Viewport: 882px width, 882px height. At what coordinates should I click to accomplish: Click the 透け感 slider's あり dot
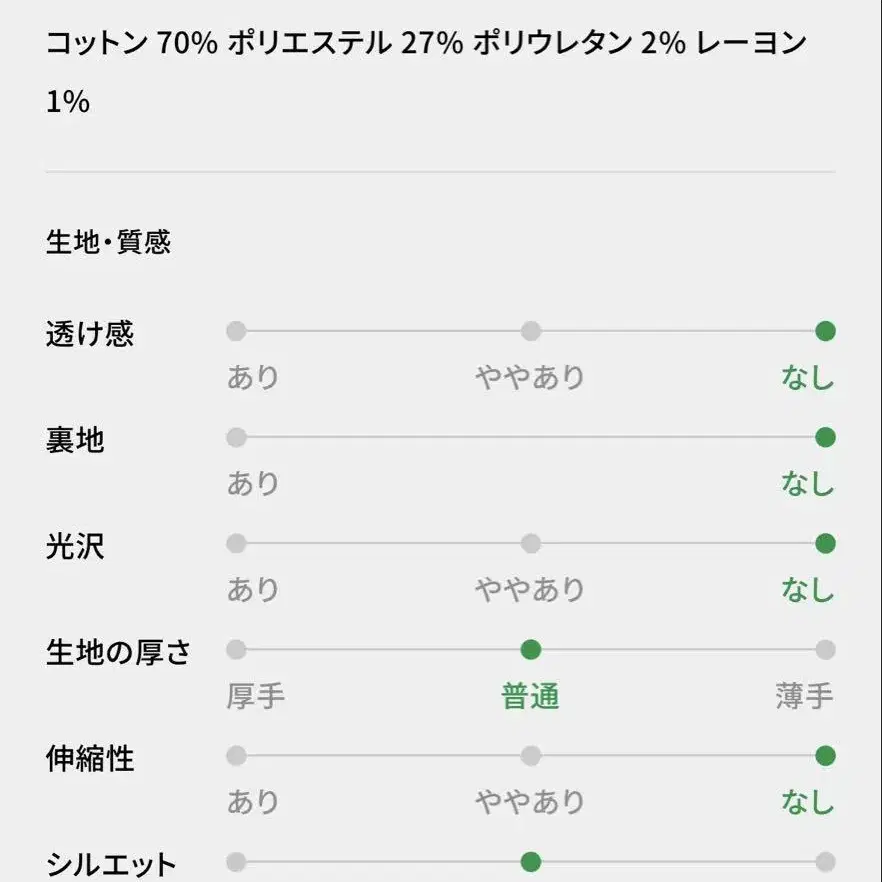236,331
